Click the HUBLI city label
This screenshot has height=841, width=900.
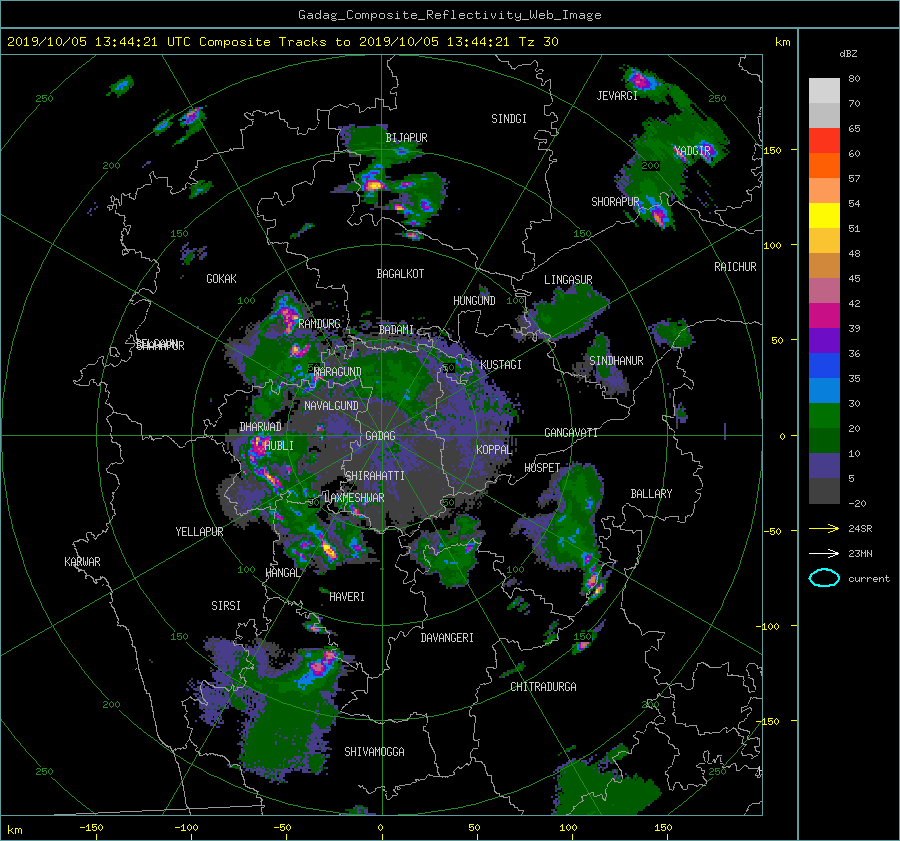point(279,445)
